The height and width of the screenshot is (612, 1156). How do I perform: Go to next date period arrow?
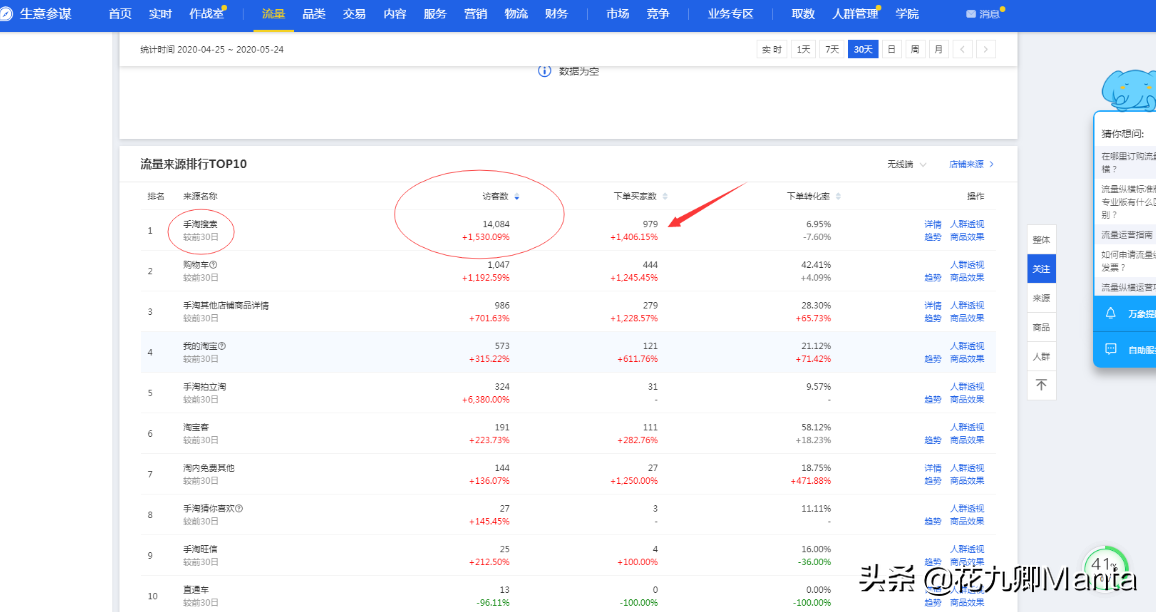pos(986,49)
